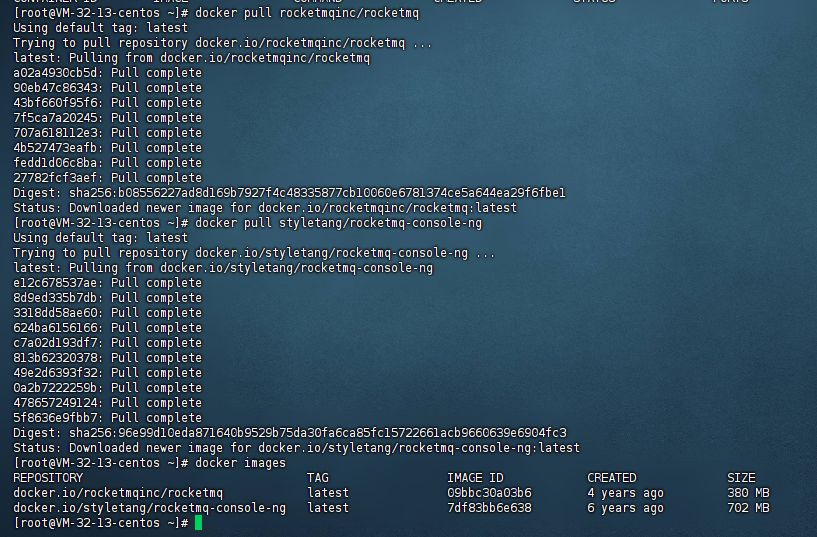
Task: Click the TAG column header
Action: point(318,478)
